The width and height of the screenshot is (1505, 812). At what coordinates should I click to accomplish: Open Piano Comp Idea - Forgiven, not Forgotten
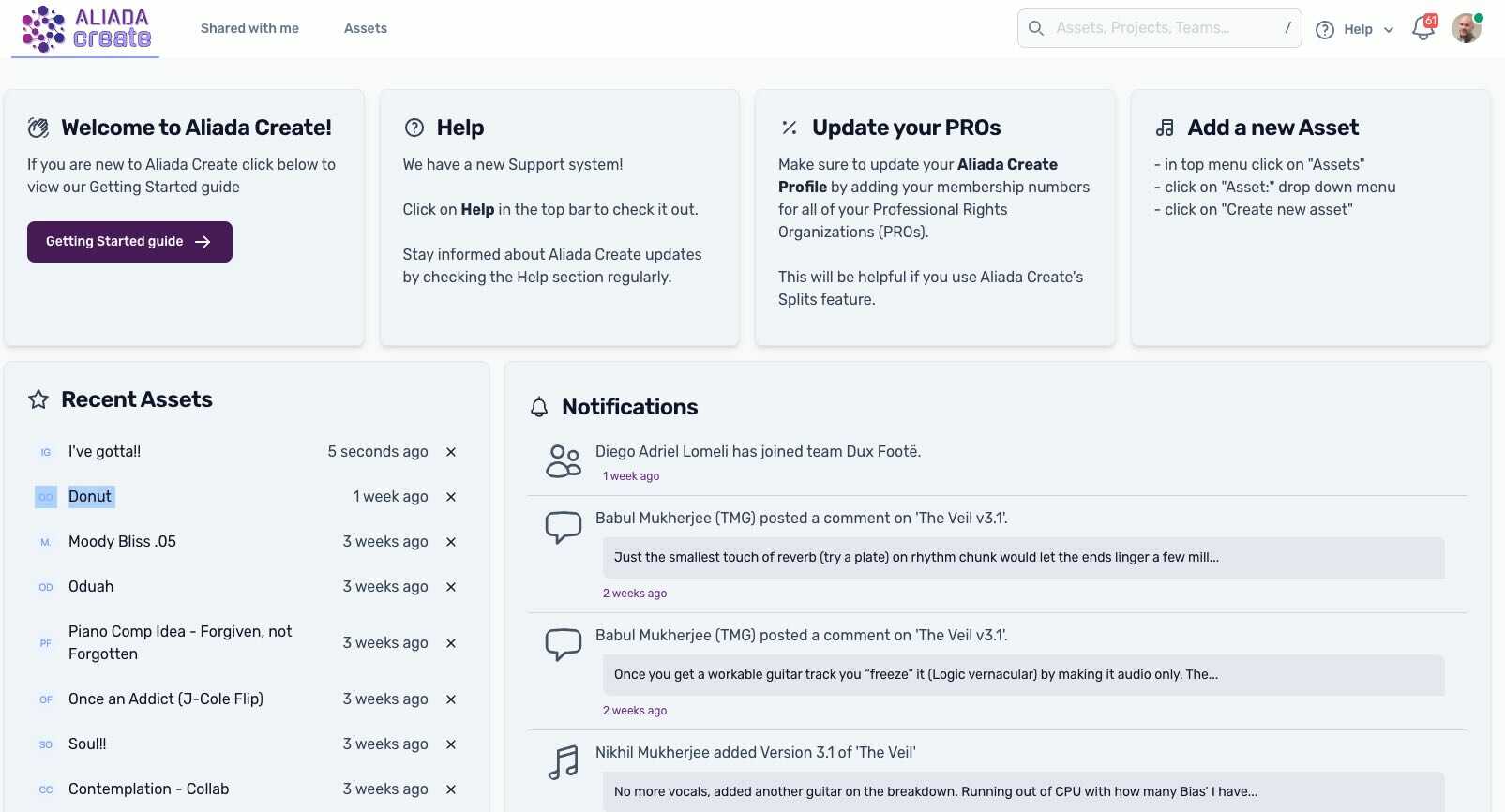(180, 643)
